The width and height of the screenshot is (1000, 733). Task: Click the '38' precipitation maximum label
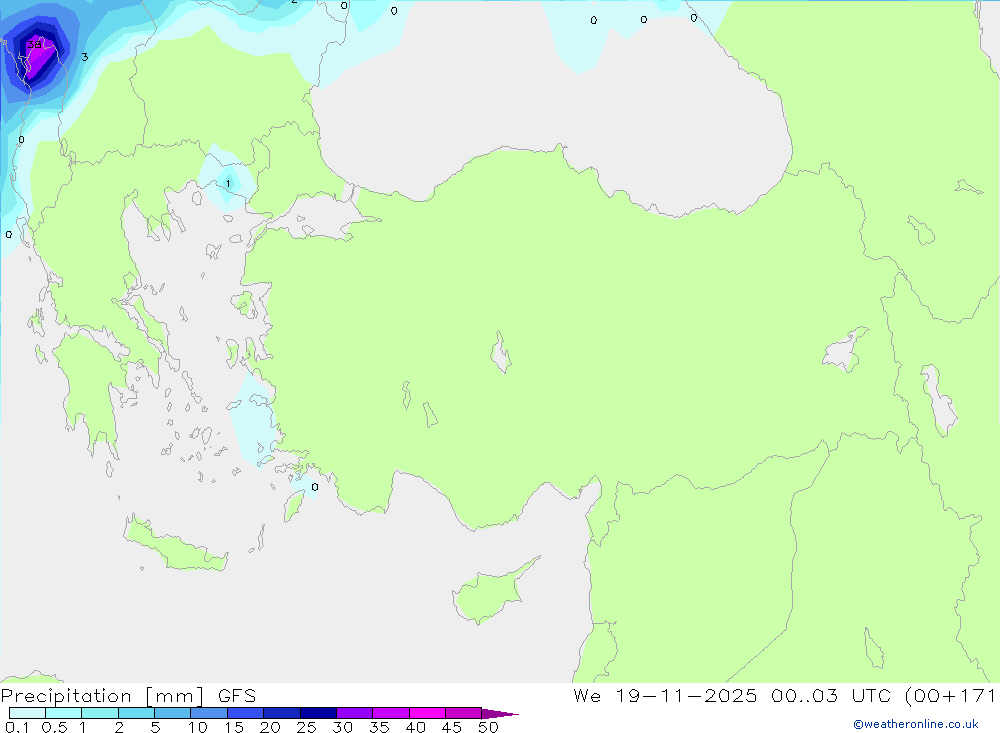tap(34, 44)
